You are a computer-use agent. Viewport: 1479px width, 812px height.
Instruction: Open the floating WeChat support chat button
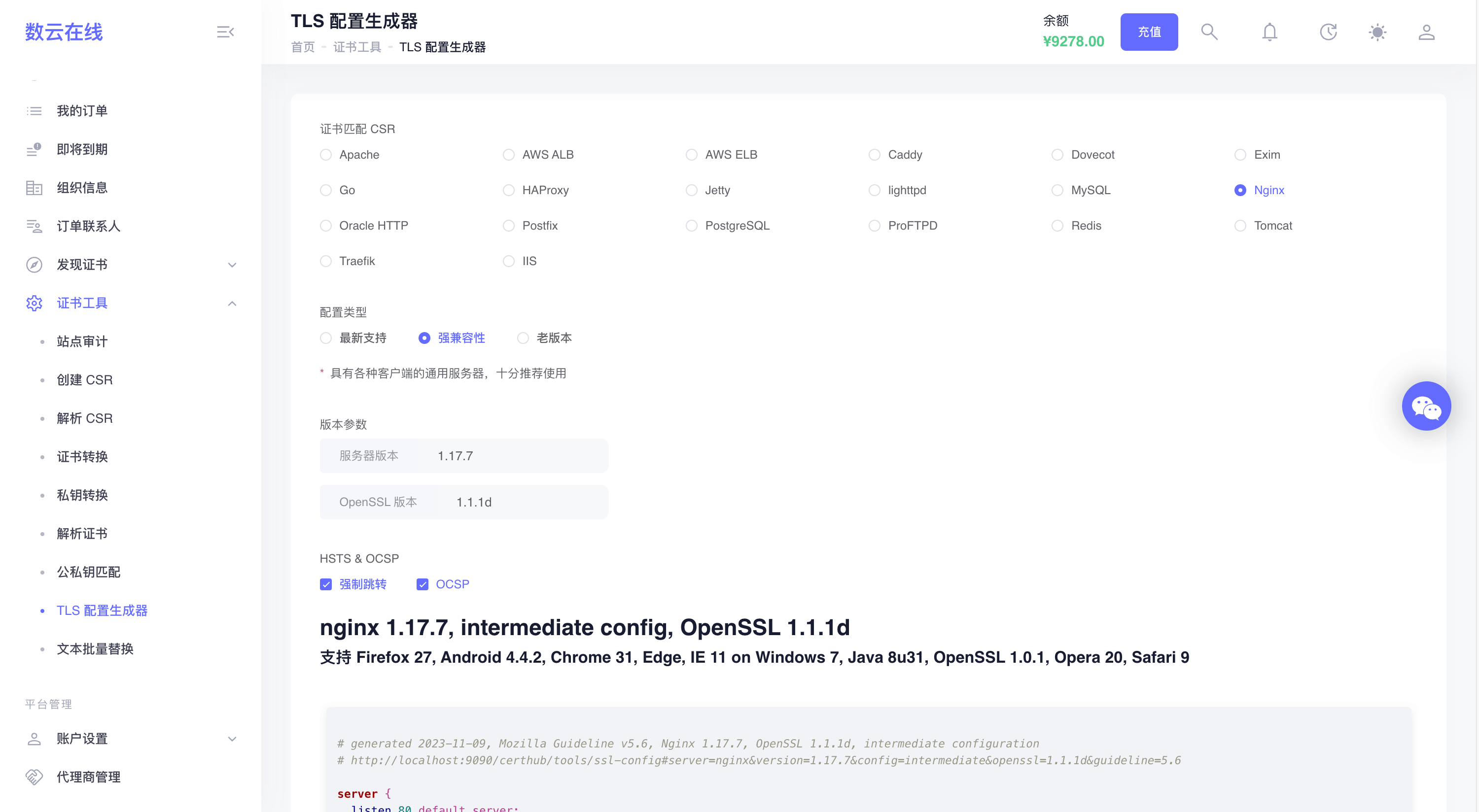coord(1426,406)
